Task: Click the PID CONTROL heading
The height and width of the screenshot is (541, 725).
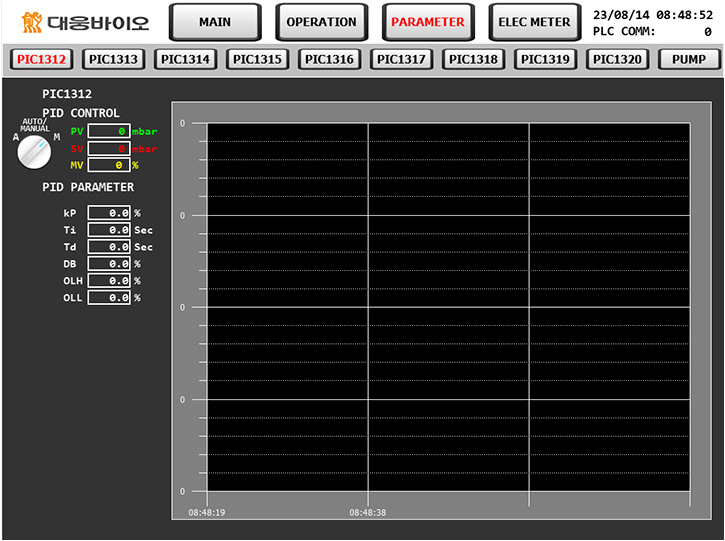Action: tap(81, 113)
